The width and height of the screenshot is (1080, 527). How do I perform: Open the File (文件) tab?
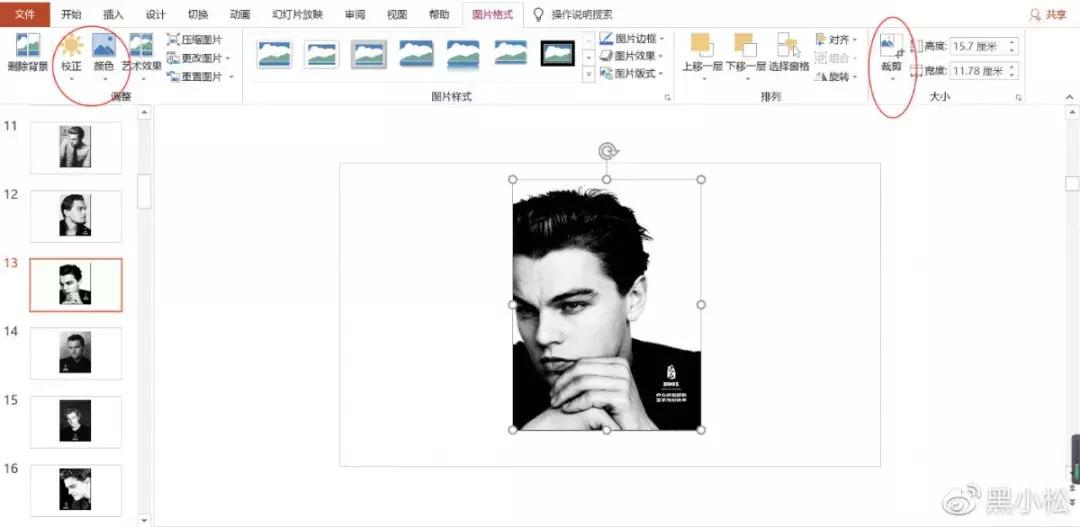tap(25, 14)
